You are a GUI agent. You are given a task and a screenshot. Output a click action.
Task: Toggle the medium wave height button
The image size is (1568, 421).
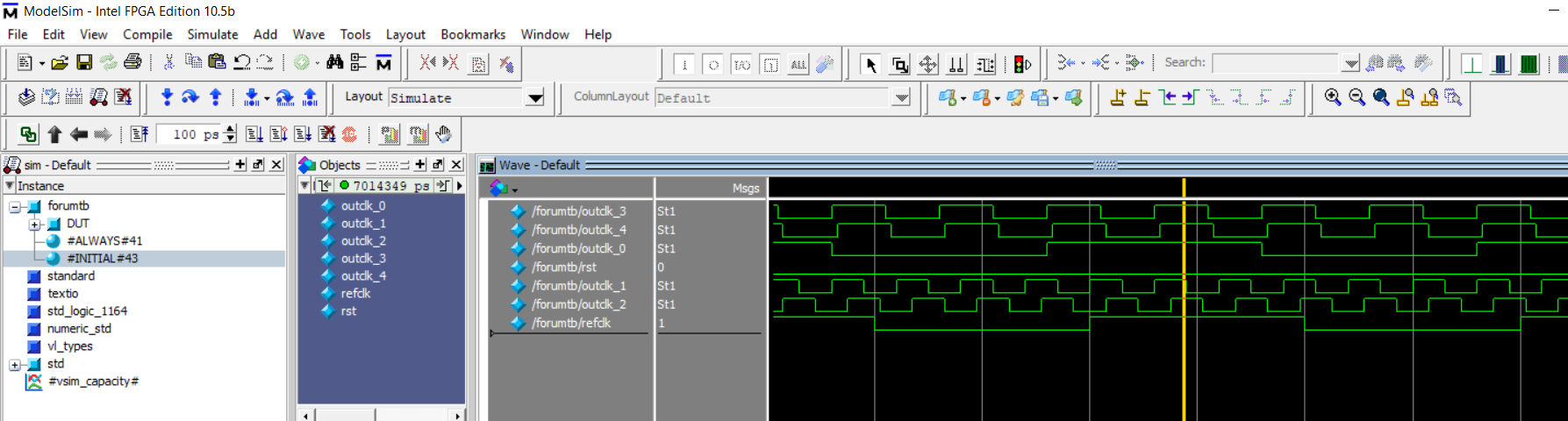click(1500, 64)
